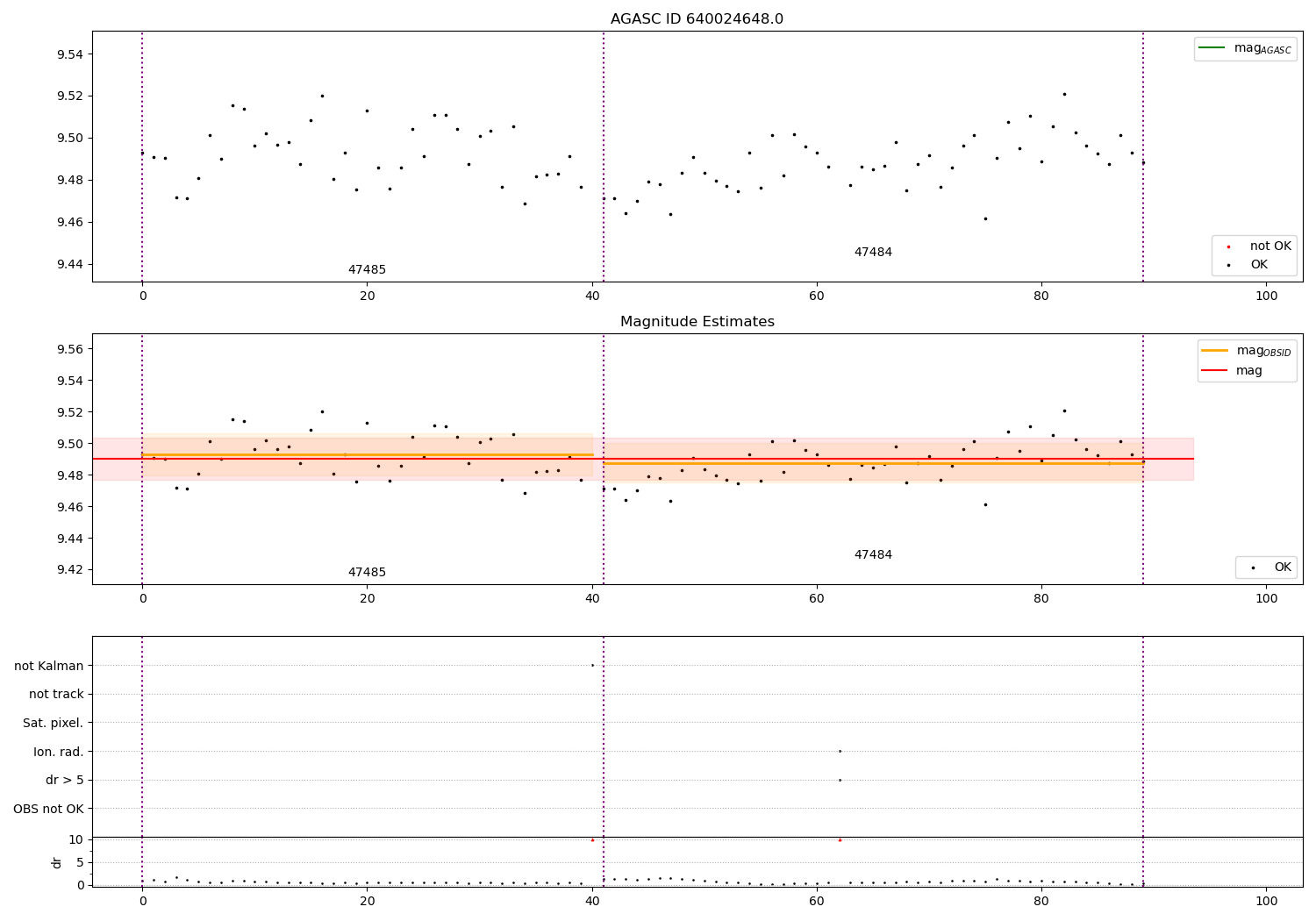Click the 'Sat. pixel.' row label
Viewport: 1316px width, 921px height.
pyautogui.click(x=54, y=724)
